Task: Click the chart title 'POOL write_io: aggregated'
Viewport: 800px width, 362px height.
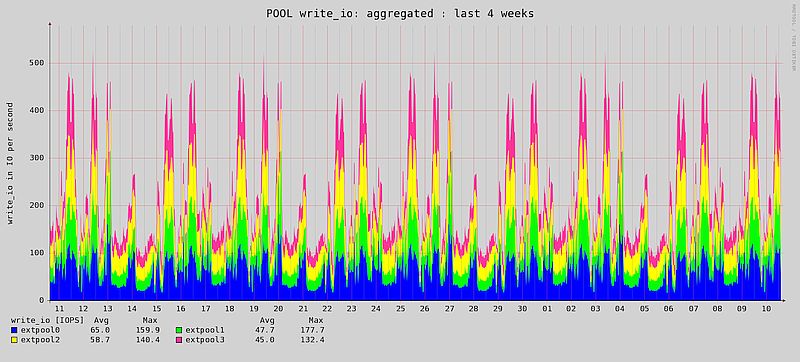Action: click(349, 14)
